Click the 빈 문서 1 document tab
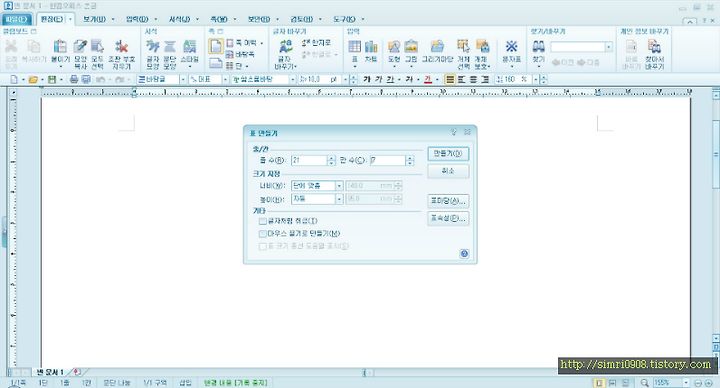720x388 pixels. 51,372
